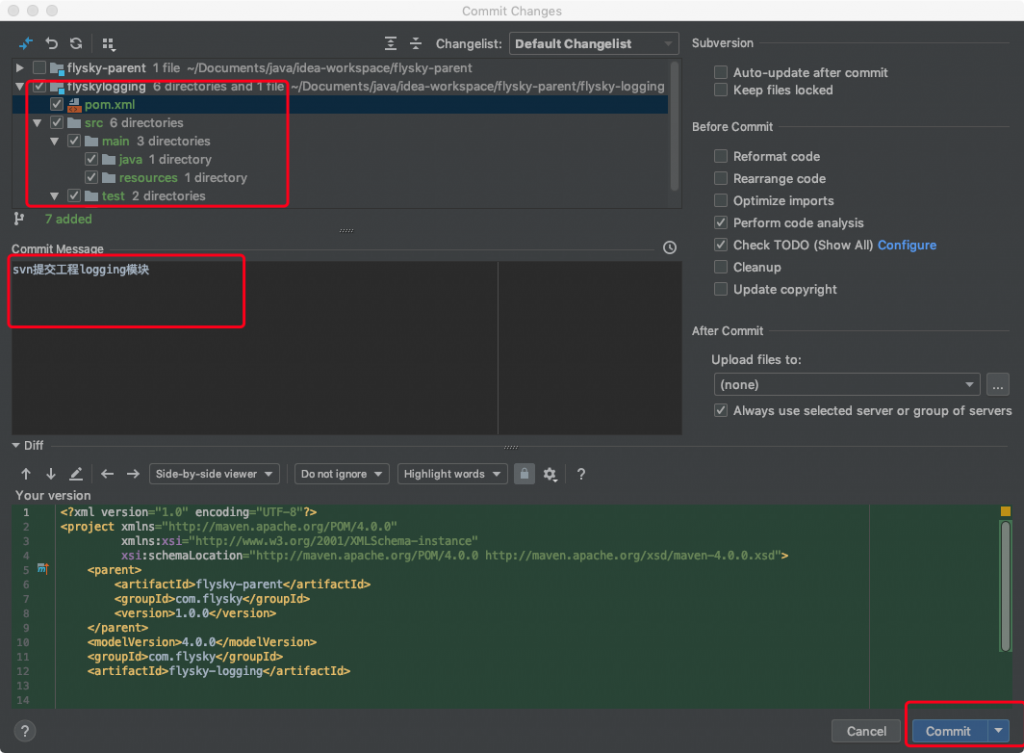Open diff settings gear icon

(550, 474)
